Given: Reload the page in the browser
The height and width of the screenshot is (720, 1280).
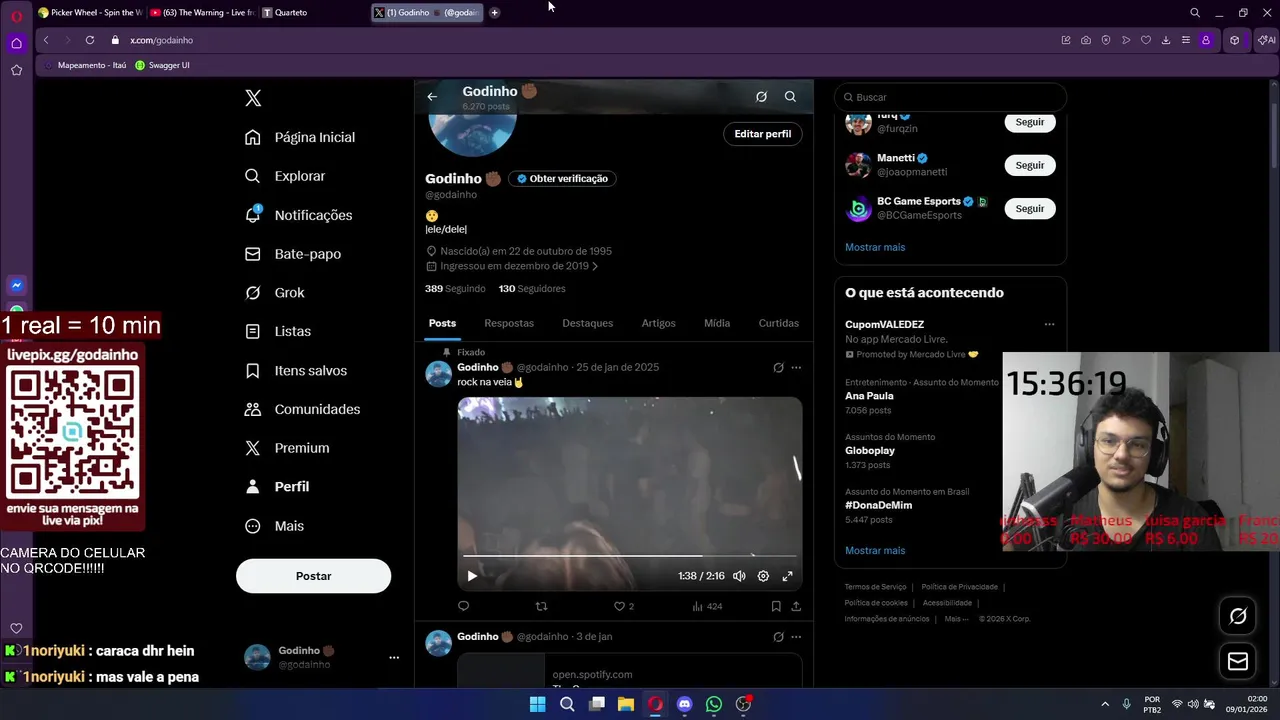Looking at the screenshot, I should tap(90, 40).
